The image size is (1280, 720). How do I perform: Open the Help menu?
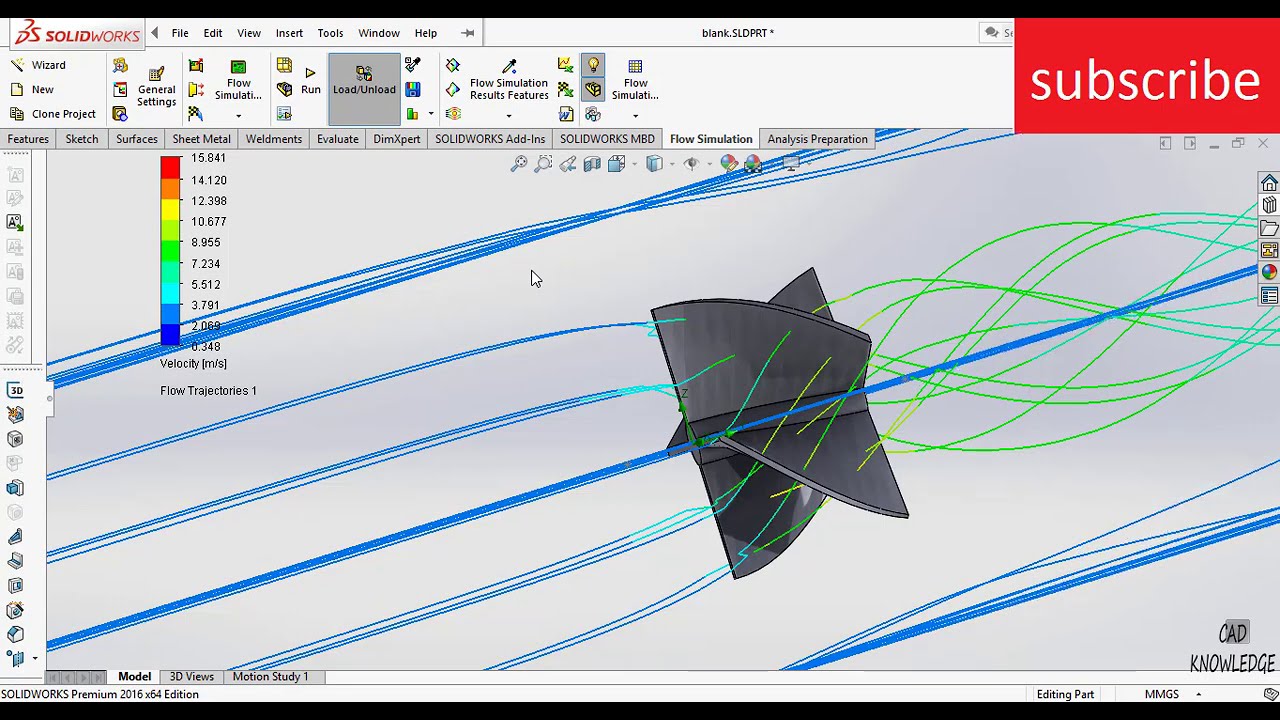[426, 33]
